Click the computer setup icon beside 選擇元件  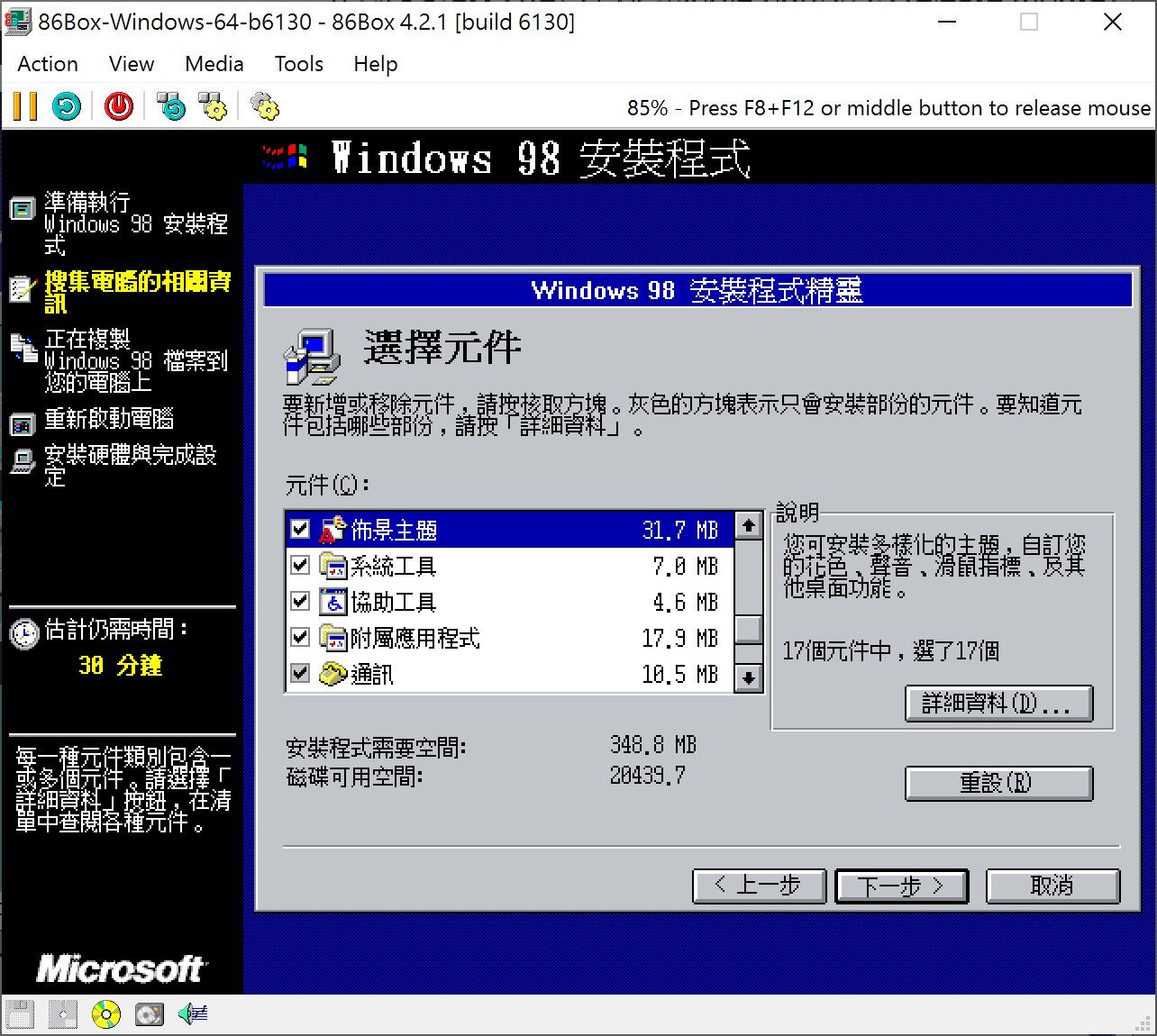tap(312, 356)
